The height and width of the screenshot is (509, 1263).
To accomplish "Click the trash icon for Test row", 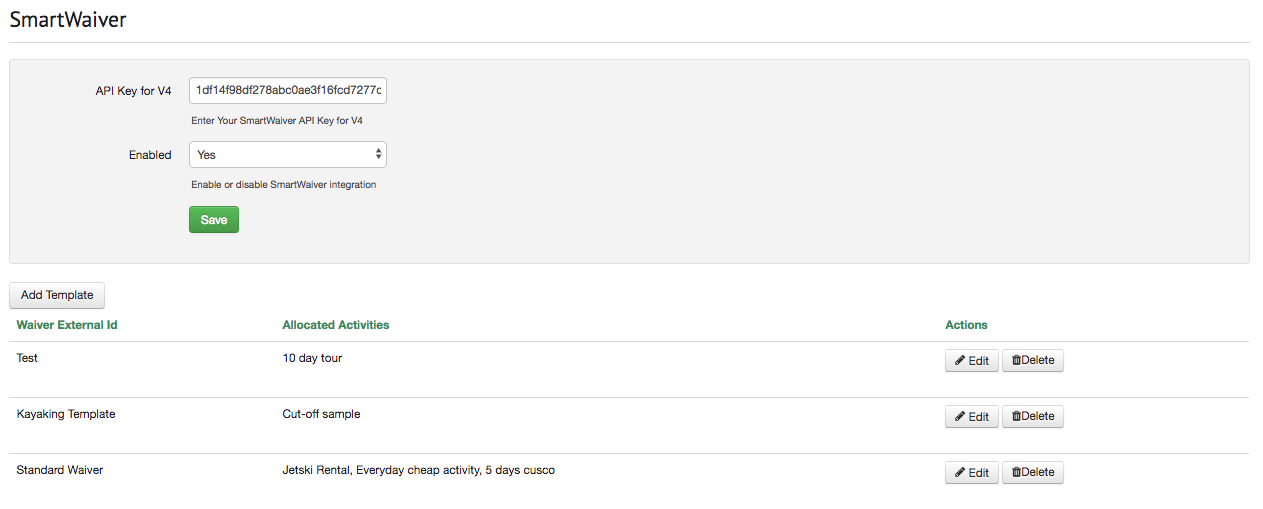I will click(x=1016, y=361).
